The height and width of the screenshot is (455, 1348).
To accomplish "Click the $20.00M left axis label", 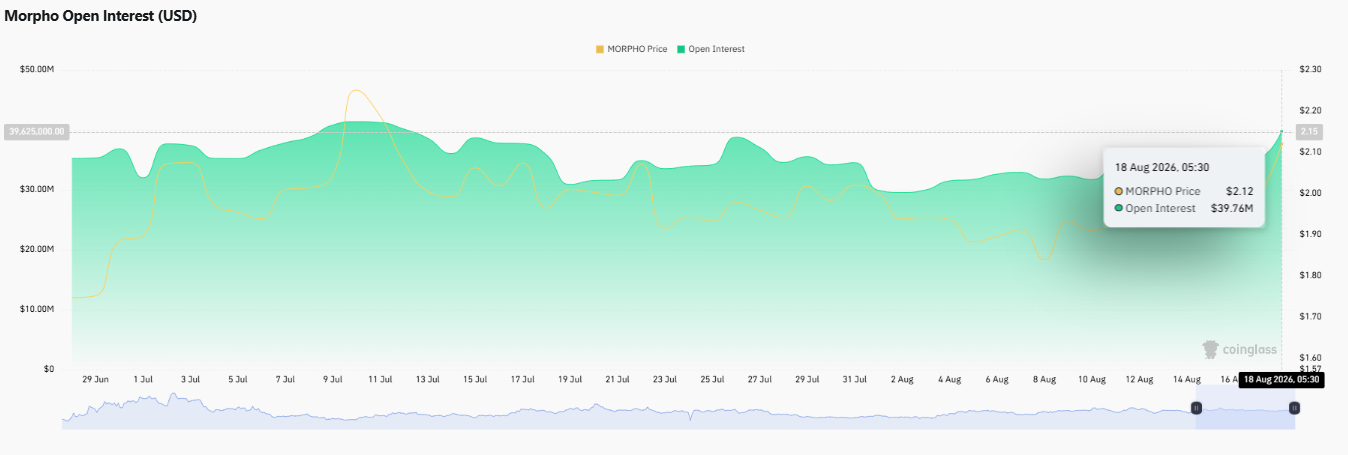I will tap(36, 249).
